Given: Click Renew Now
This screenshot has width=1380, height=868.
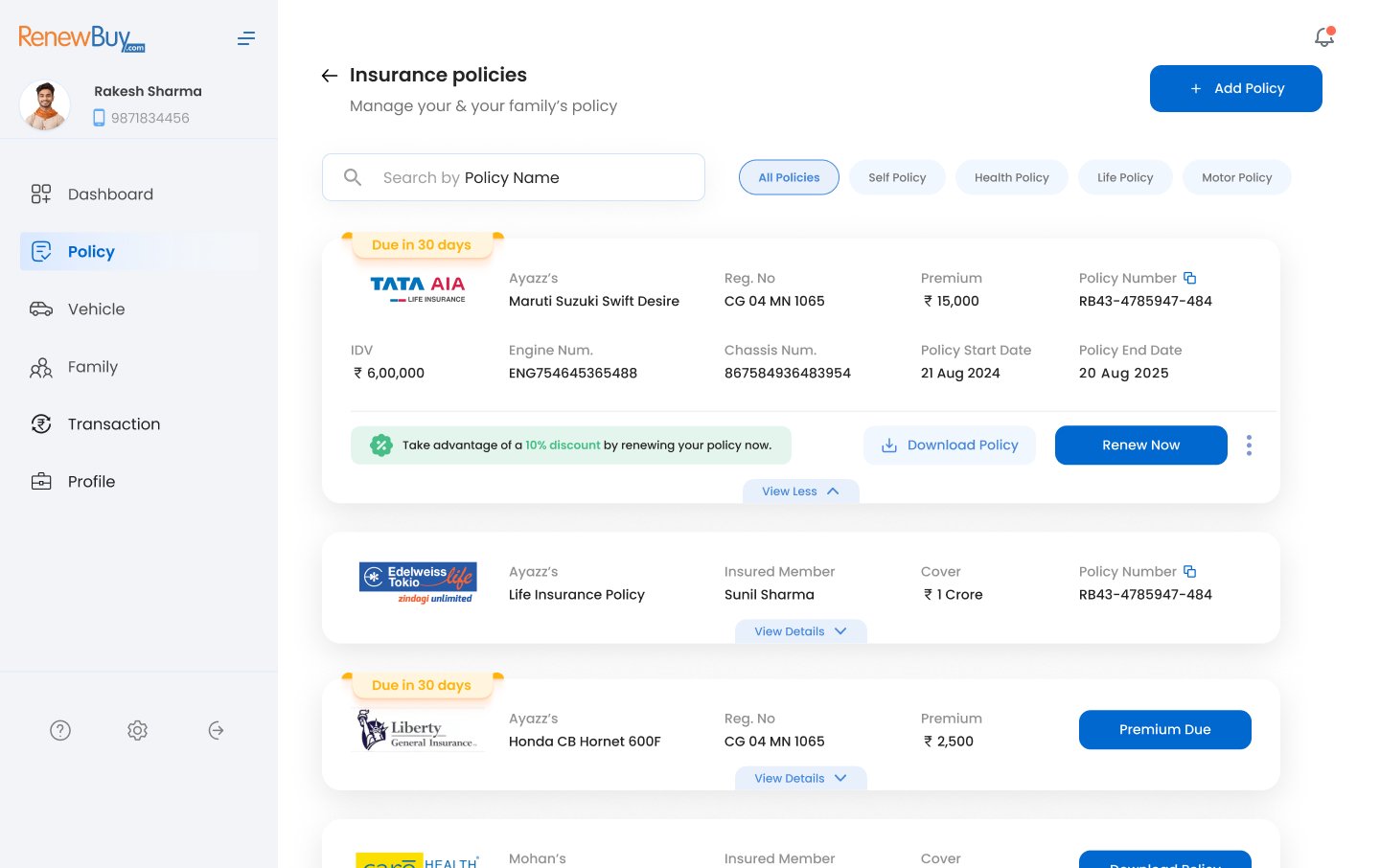Looking at the screenshot, I should pyautogui.click(x=1141, y=445).
